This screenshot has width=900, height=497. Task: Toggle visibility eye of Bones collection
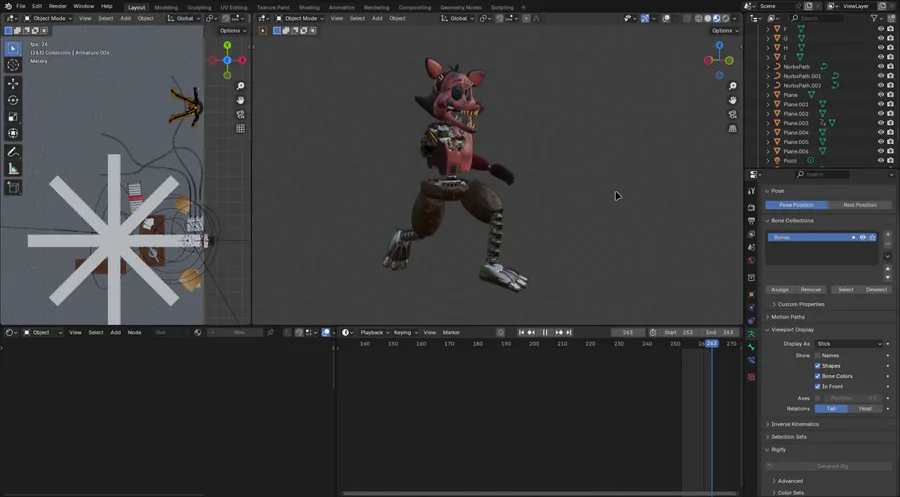[862, 238]
